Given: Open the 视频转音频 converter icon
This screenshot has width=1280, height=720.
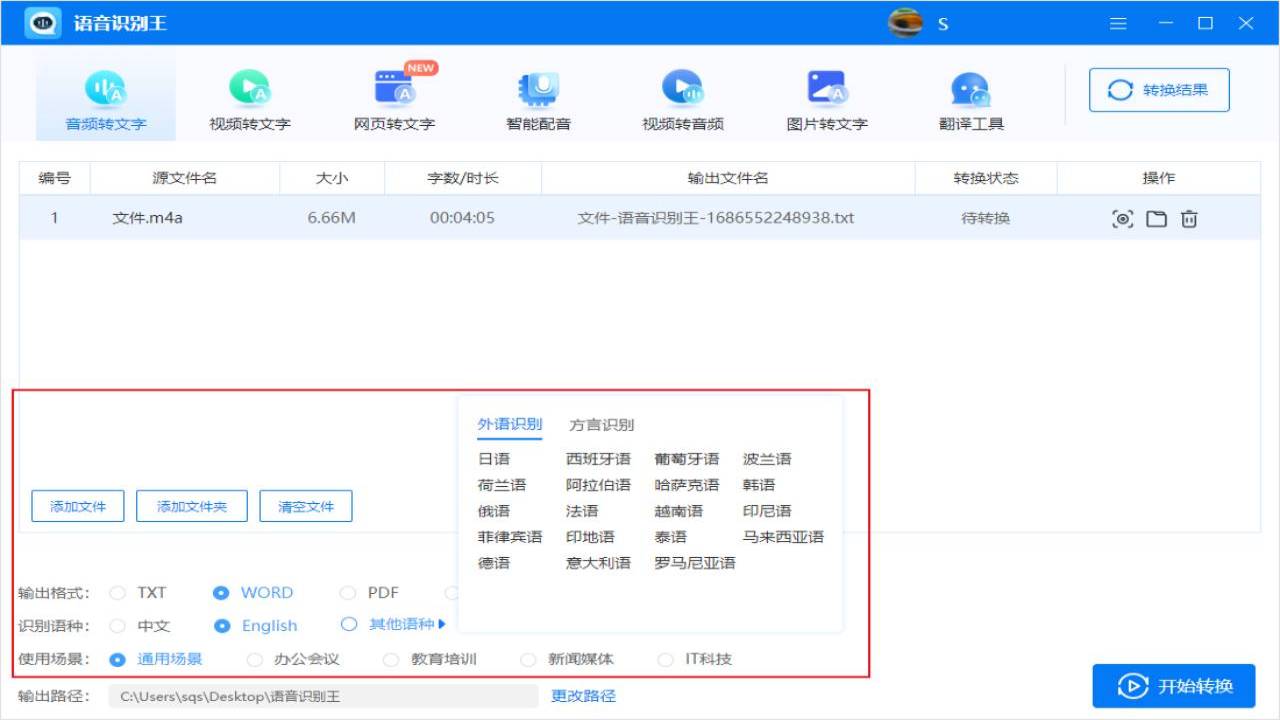Looking at the screenshot, I should pos(683,95).
